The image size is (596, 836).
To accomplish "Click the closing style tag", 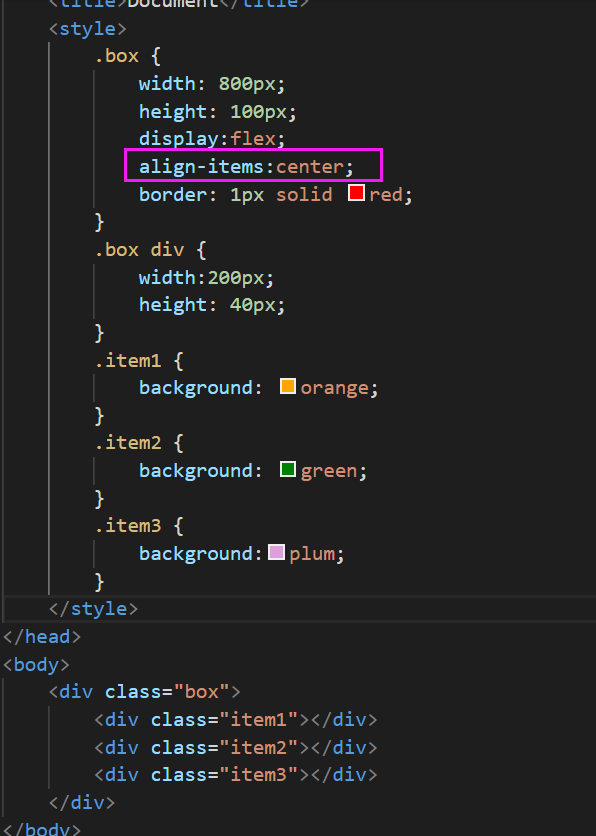I will [x=93, y=609].
